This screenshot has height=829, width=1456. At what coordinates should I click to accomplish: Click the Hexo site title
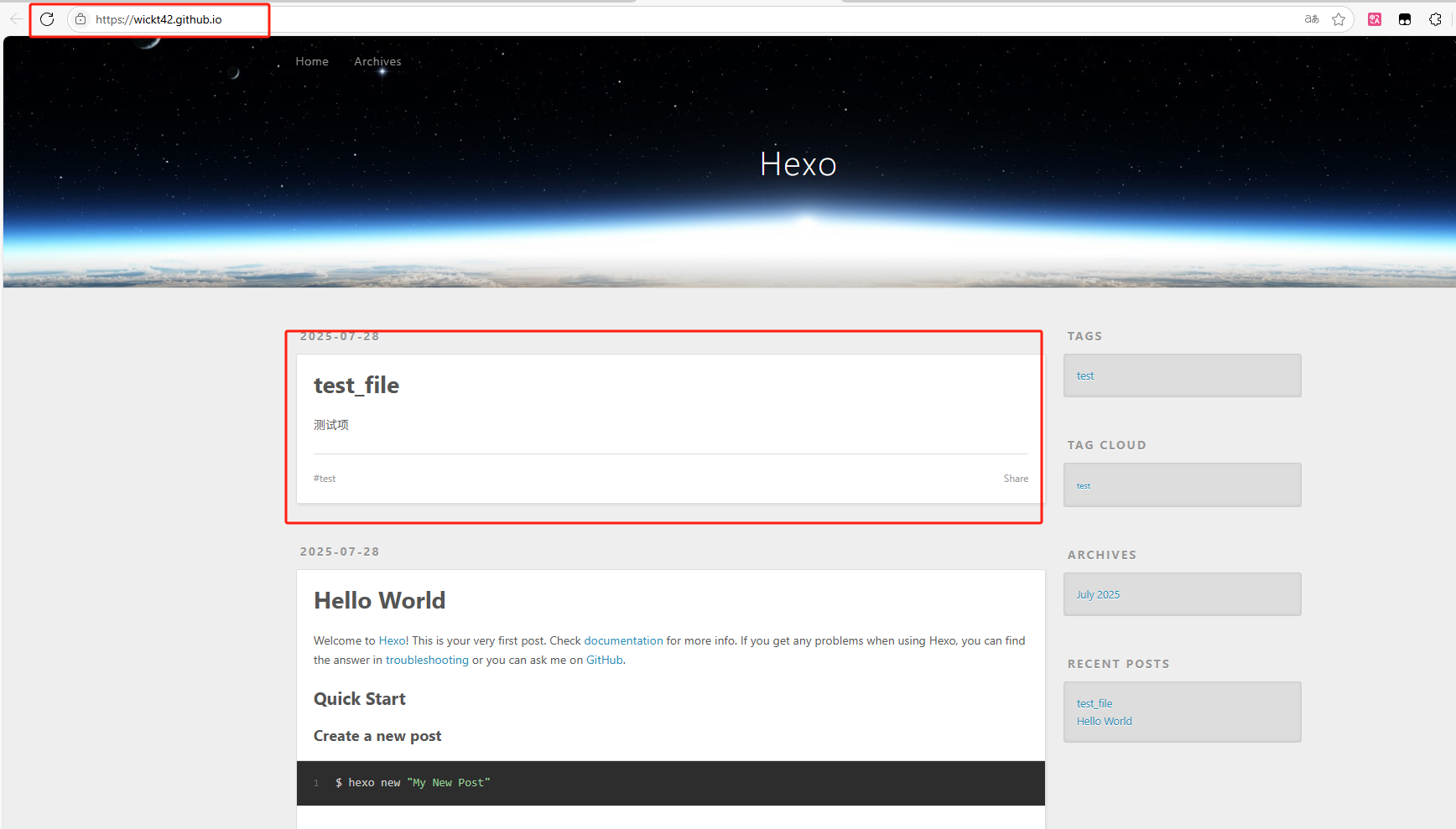798,164
